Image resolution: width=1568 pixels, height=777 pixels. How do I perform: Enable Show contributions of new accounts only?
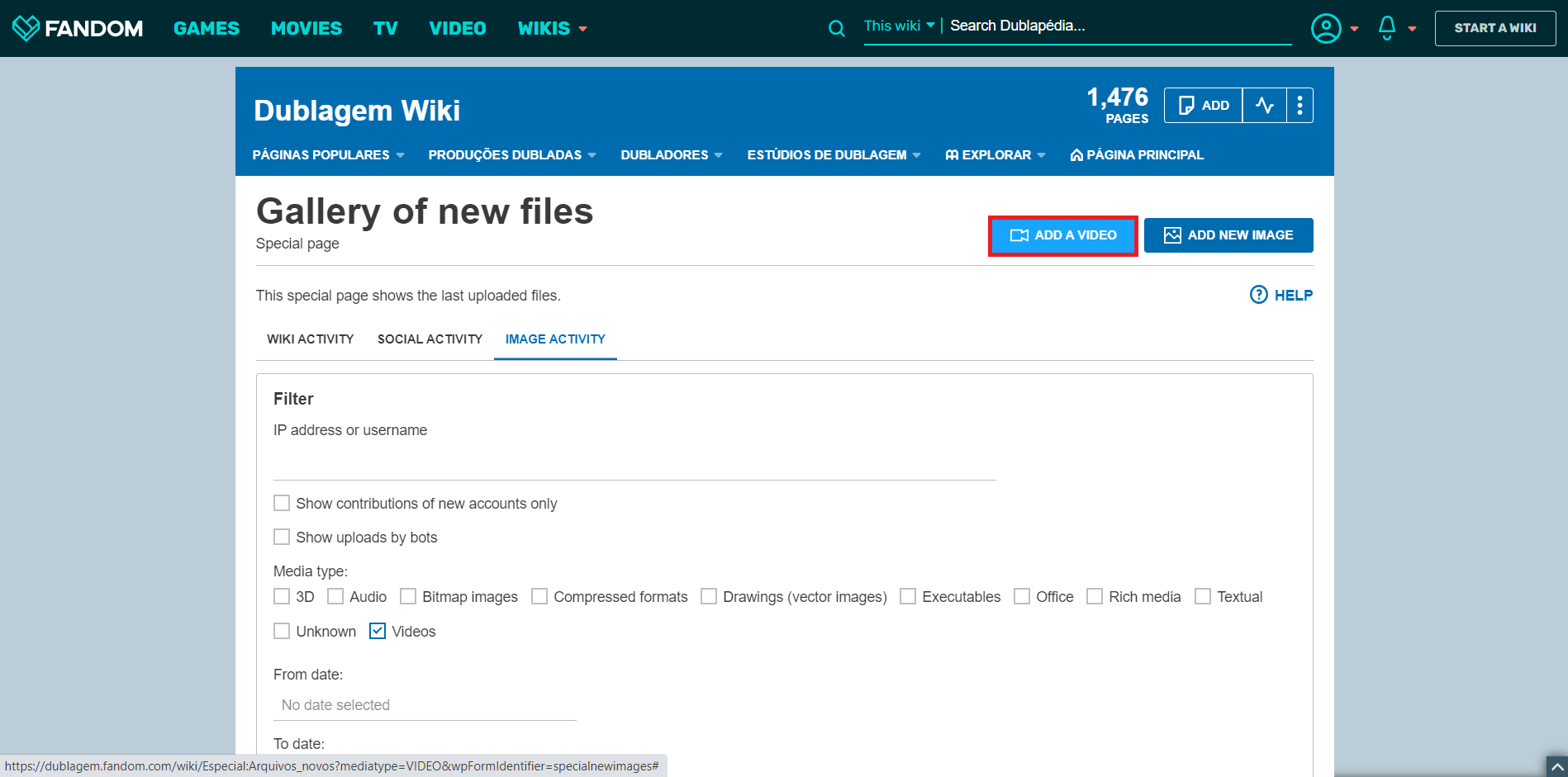(x=282, y=503)
